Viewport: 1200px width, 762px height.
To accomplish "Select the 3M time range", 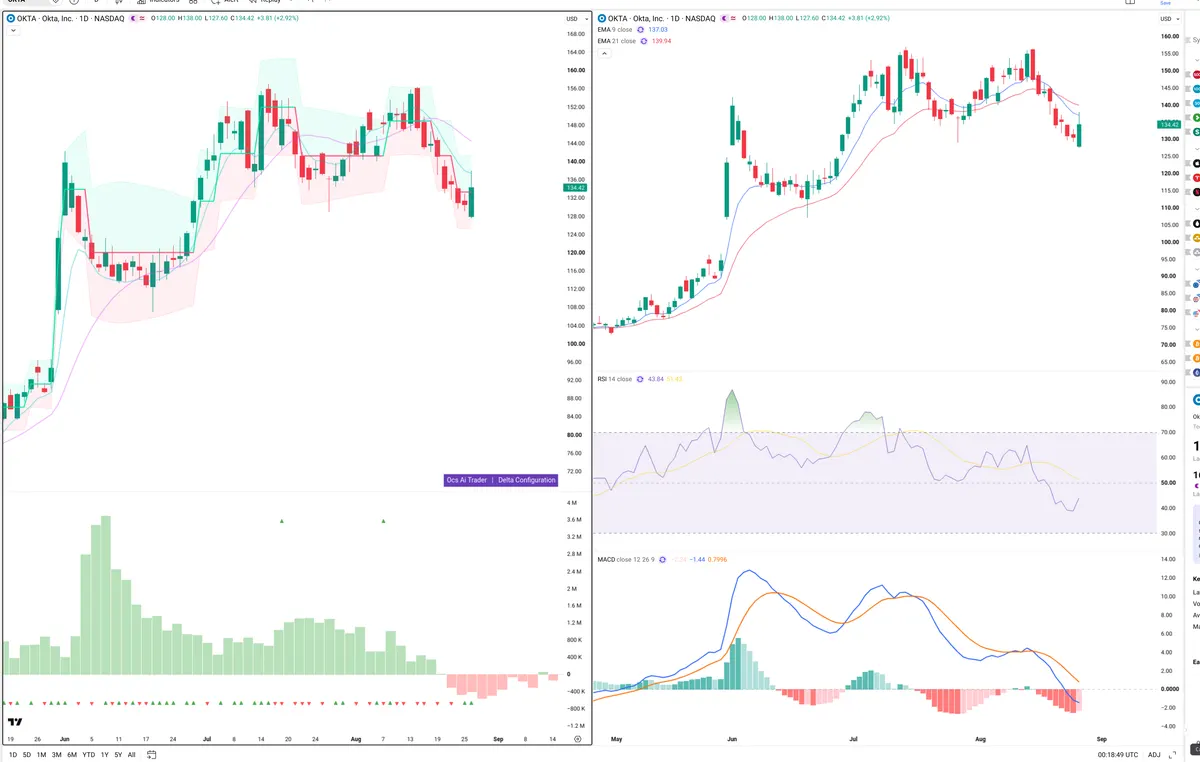I will tap(56, 754).
